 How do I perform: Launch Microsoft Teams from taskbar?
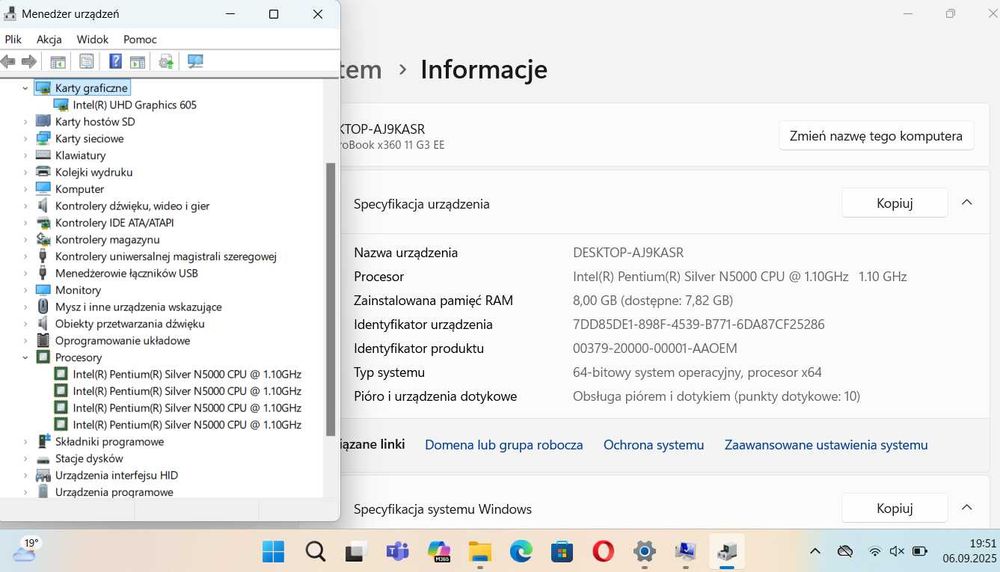pyautogui.click(x=397, y=552)
